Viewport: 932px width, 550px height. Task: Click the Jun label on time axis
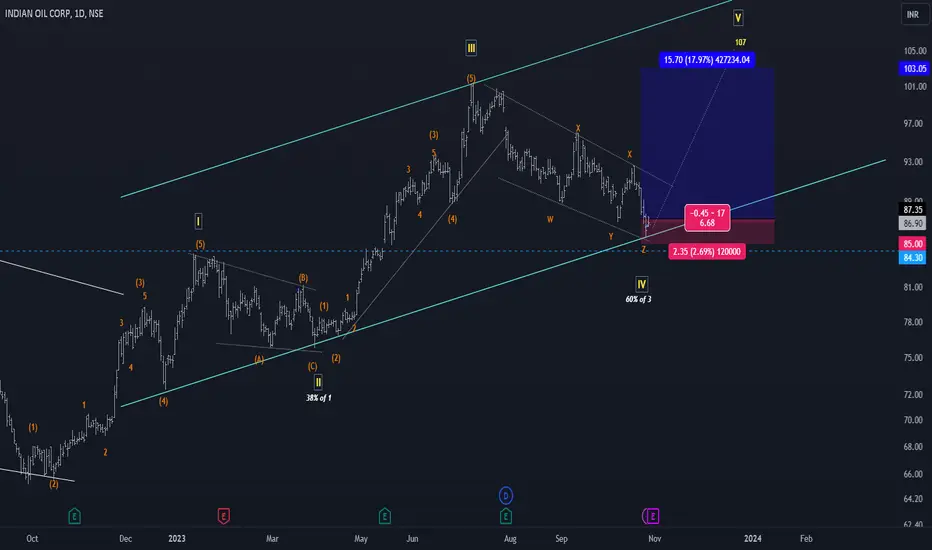coord(413,538)
